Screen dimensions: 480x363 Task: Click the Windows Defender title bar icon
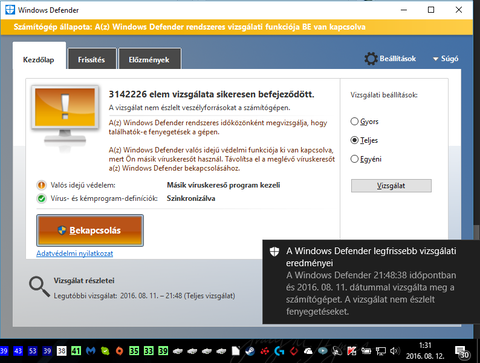[x=10, y=10]
